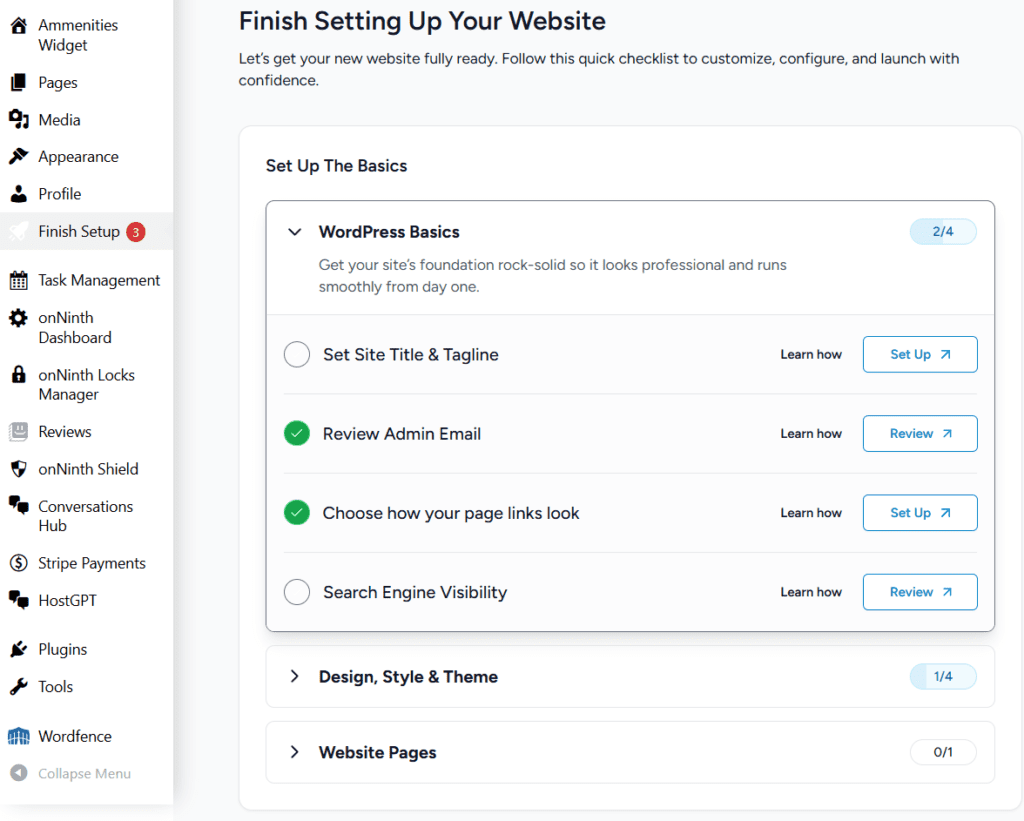The height and width of the screenshot is (821, 1024).
Task: Uncheck the Review Admin Email checkmark
Action: coord(297,434)
